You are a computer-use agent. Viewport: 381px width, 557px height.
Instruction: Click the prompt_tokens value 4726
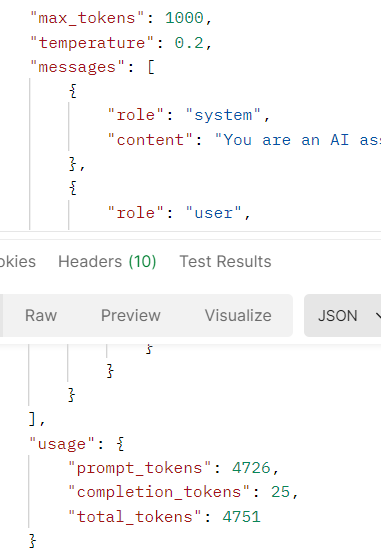(251, 468)
